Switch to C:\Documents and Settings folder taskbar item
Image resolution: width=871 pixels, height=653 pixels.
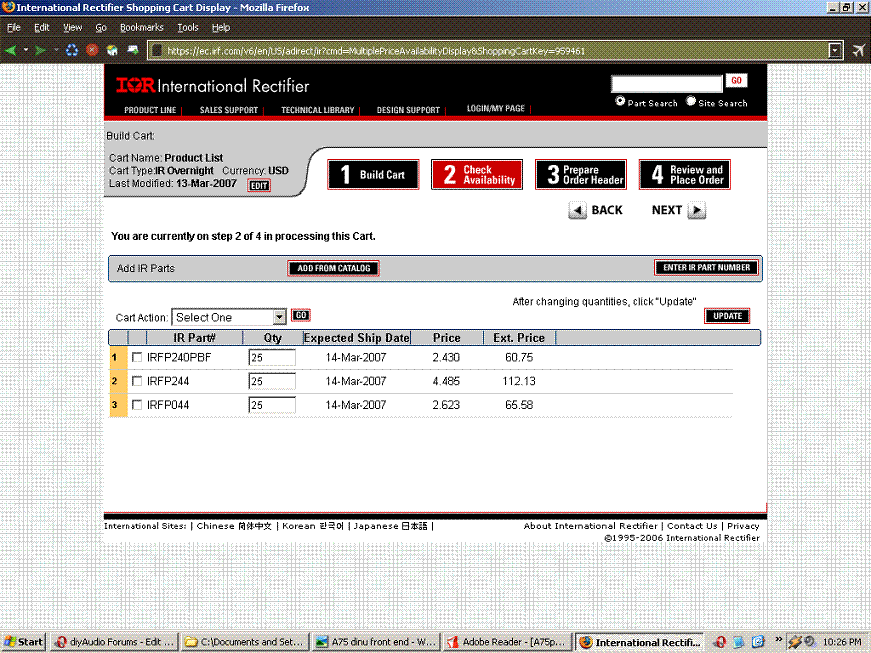pyautogui.click(x=244, y=642)
